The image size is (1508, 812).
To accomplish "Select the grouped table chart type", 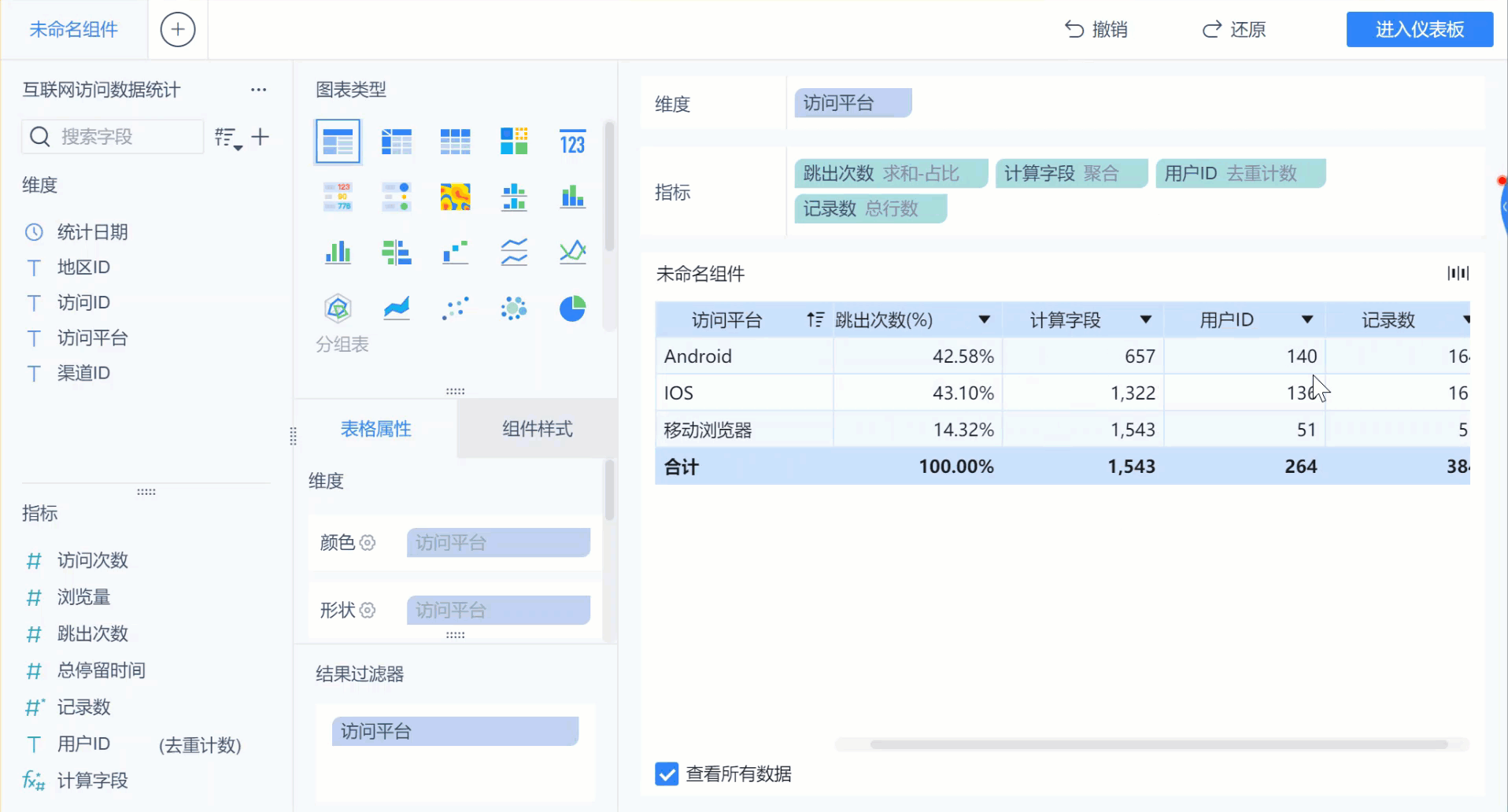I will (338, 142).
